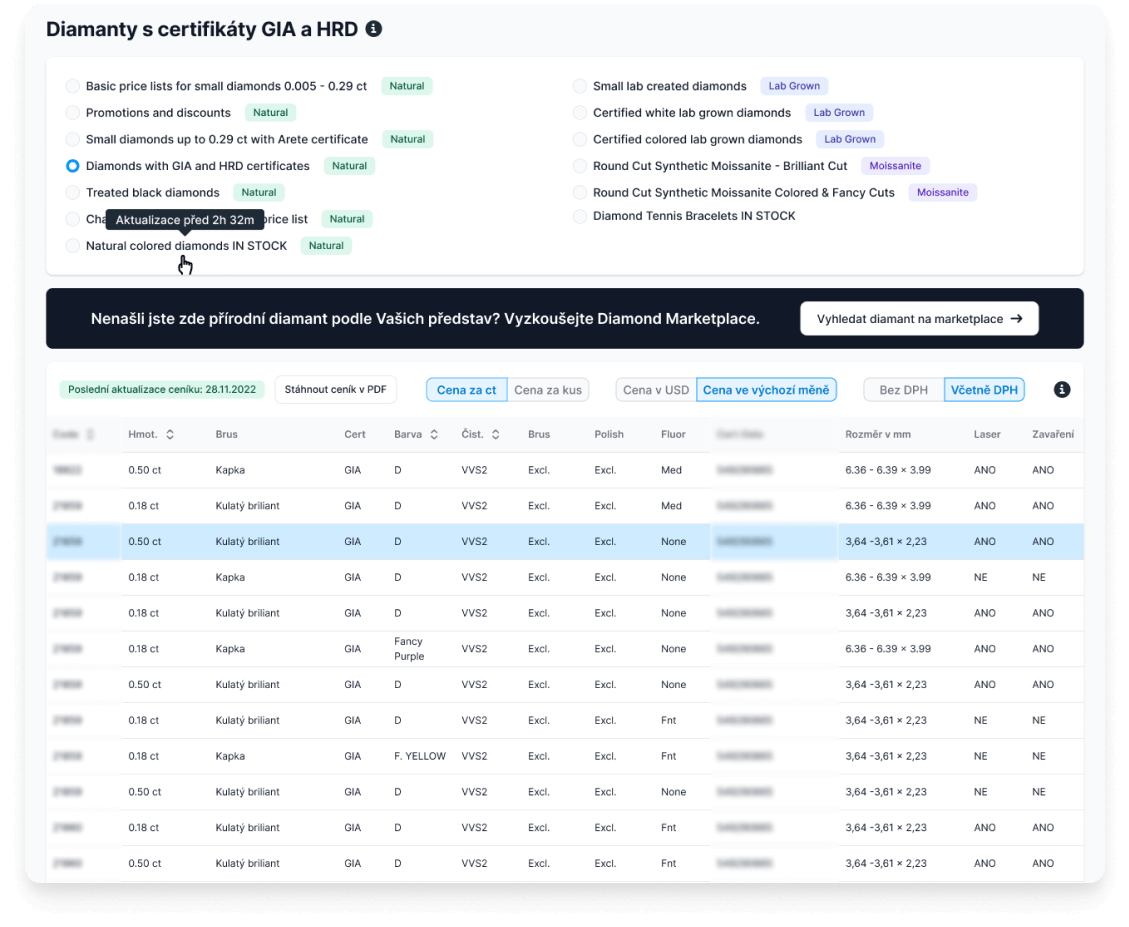Sort by Čist. clarity column
The image size is (1129, 927).
pyautogui.click(x=495, y=435)
